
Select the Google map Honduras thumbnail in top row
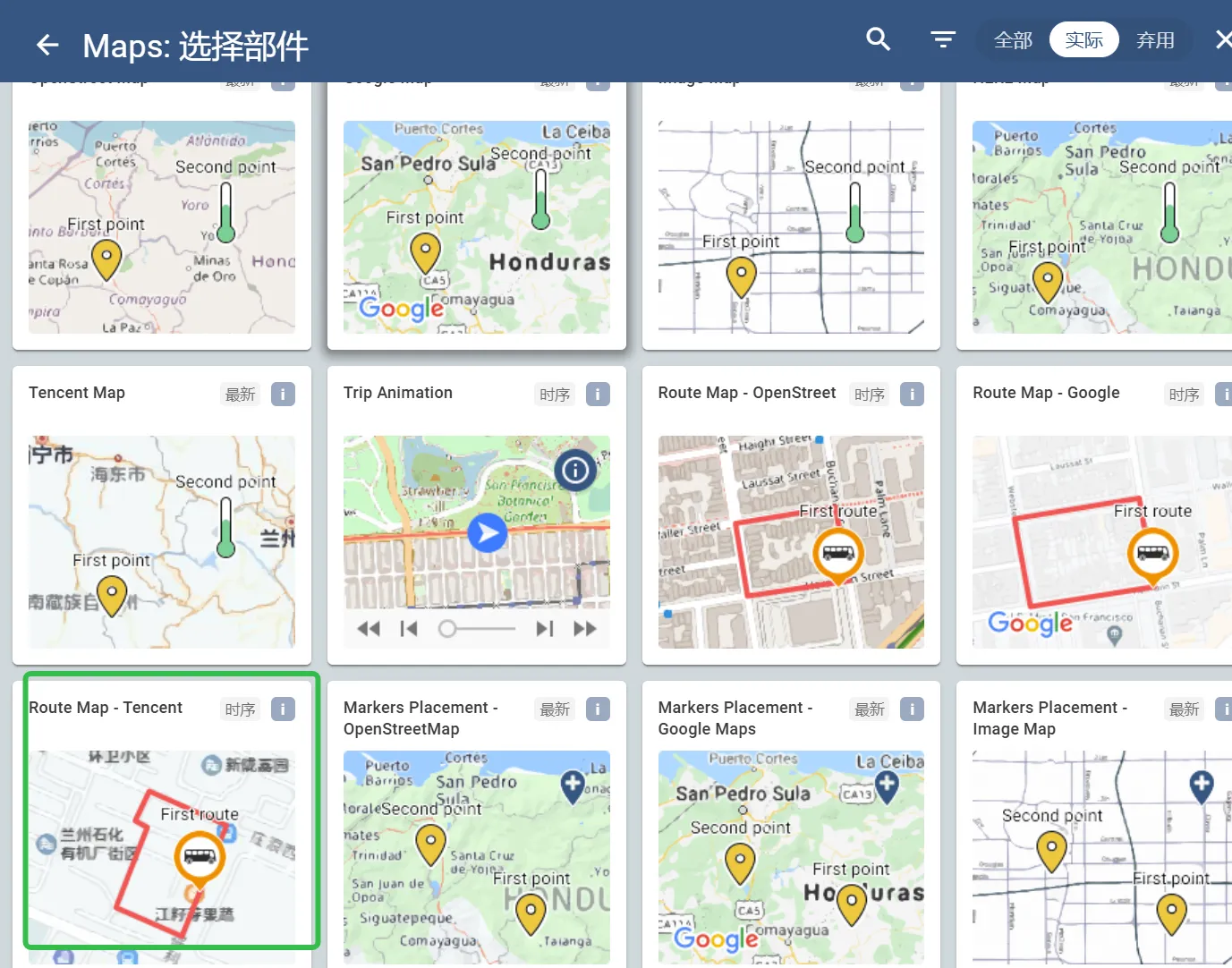tap(477, 227)
